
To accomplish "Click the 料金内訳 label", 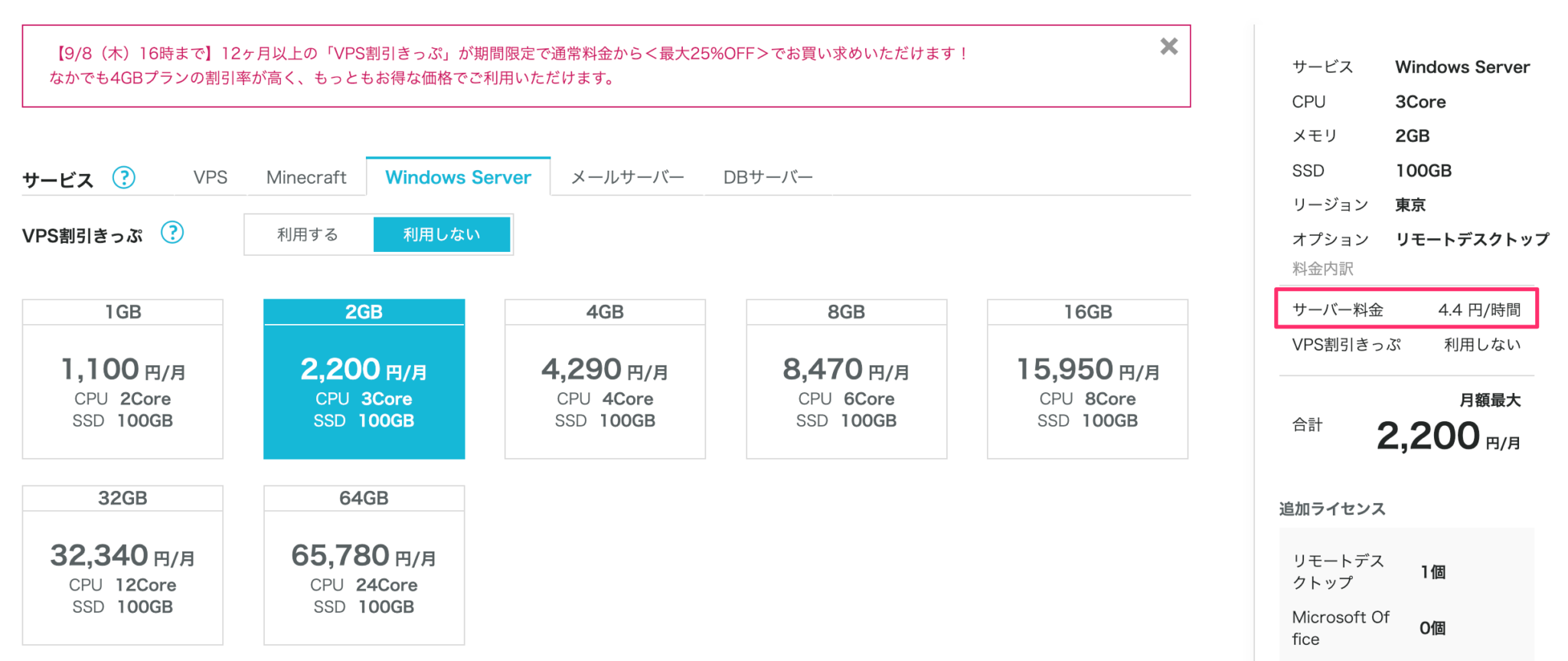I will click(1322, 269).
